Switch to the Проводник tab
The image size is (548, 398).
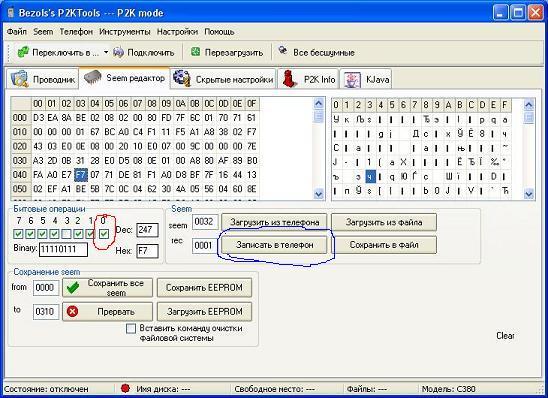(x=42, y=79)
